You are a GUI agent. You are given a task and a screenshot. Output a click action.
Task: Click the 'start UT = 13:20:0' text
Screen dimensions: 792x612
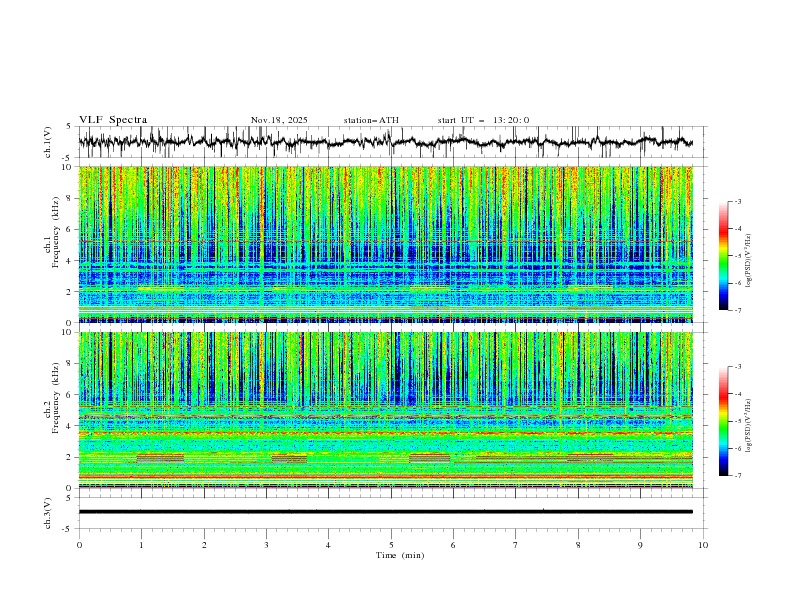click(x=483, y=120)
